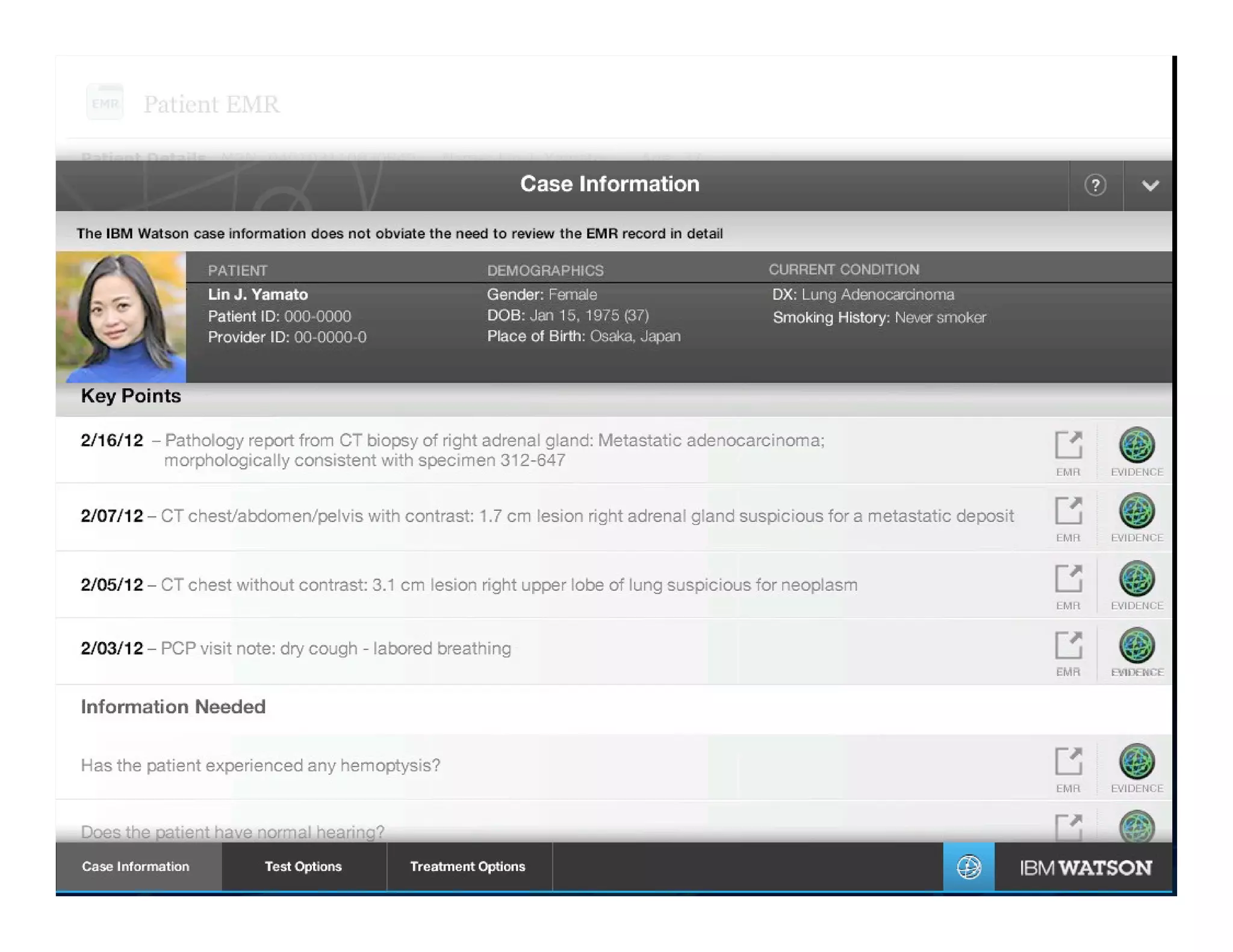View evidence for the 2/07/12 CT with contrast
1233x952 pixels.
[1136, 518]
